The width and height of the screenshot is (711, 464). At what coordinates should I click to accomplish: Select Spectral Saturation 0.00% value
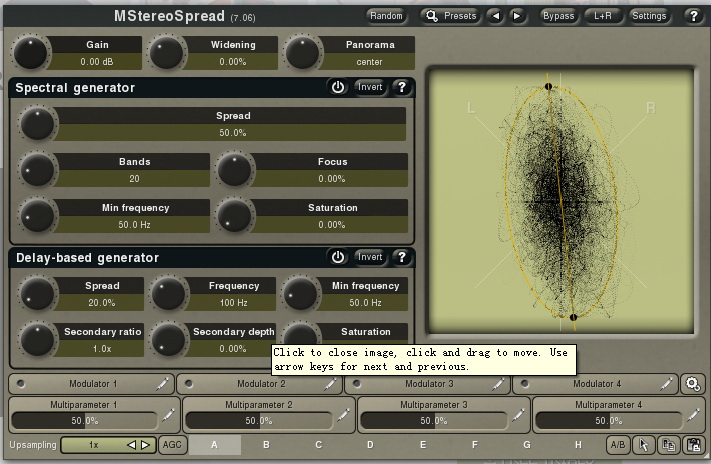331,225
